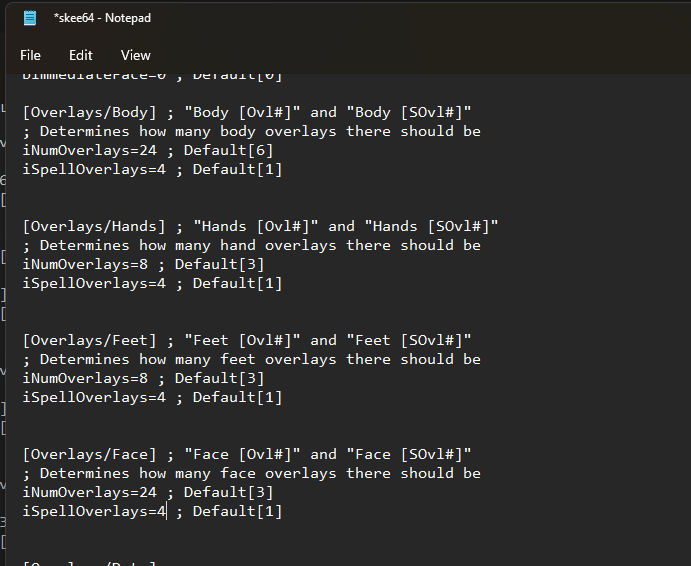Place cursor after iNumOverlays=24 under Overlays/Body
Image resolution: width=691 pixels, height=566 pixels.
click(157, 150)
